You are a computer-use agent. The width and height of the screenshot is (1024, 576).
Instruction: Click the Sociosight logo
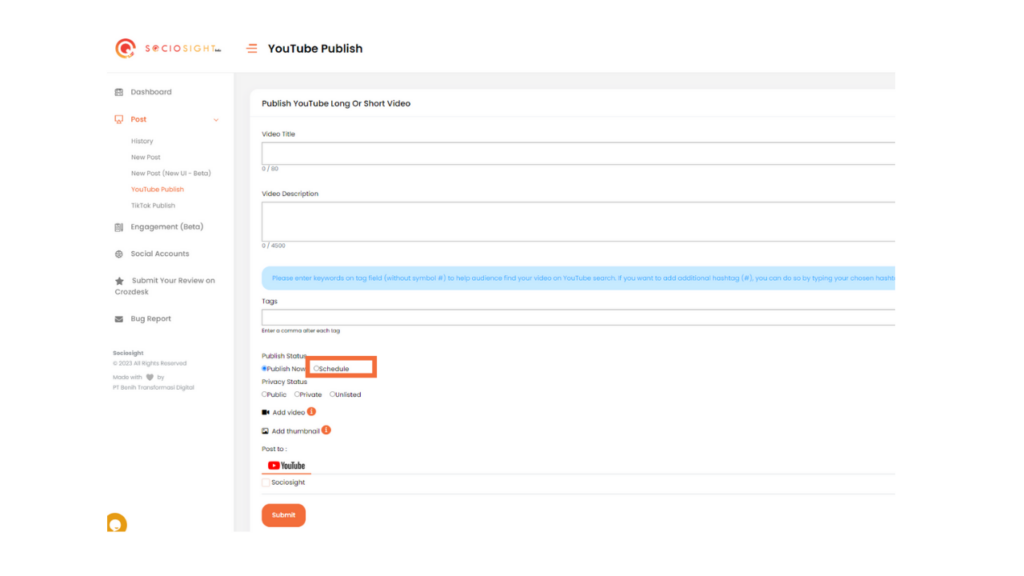(x=168, y=48)
